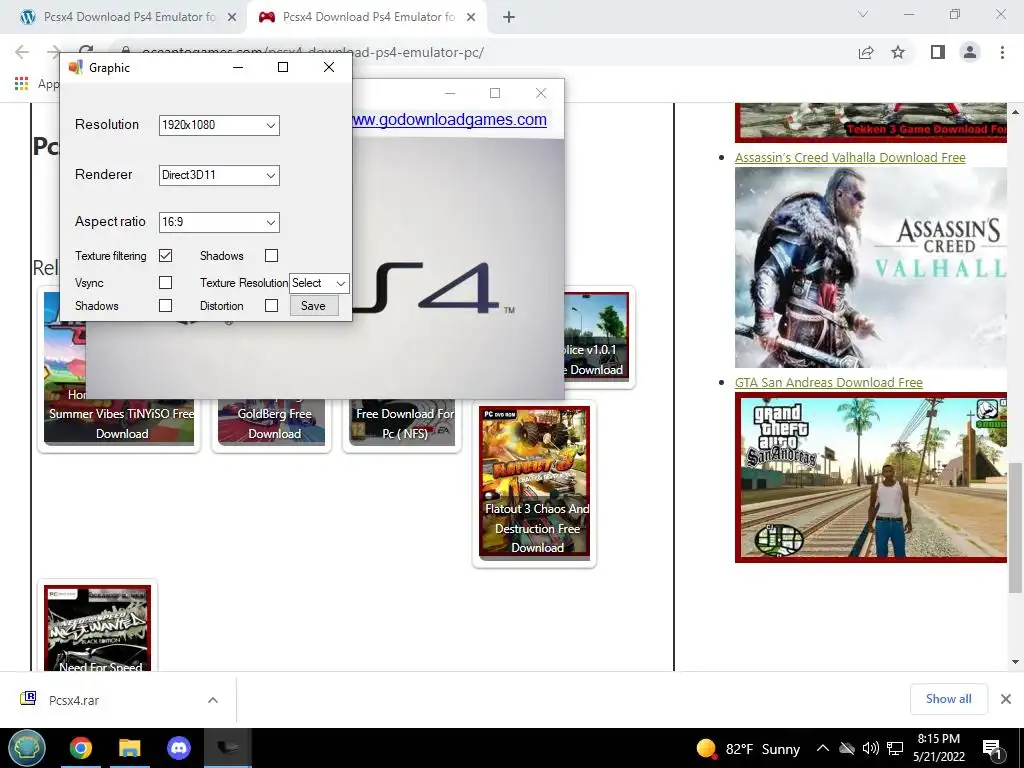
Task: Open the notification center icon
Action: point(992,748)
